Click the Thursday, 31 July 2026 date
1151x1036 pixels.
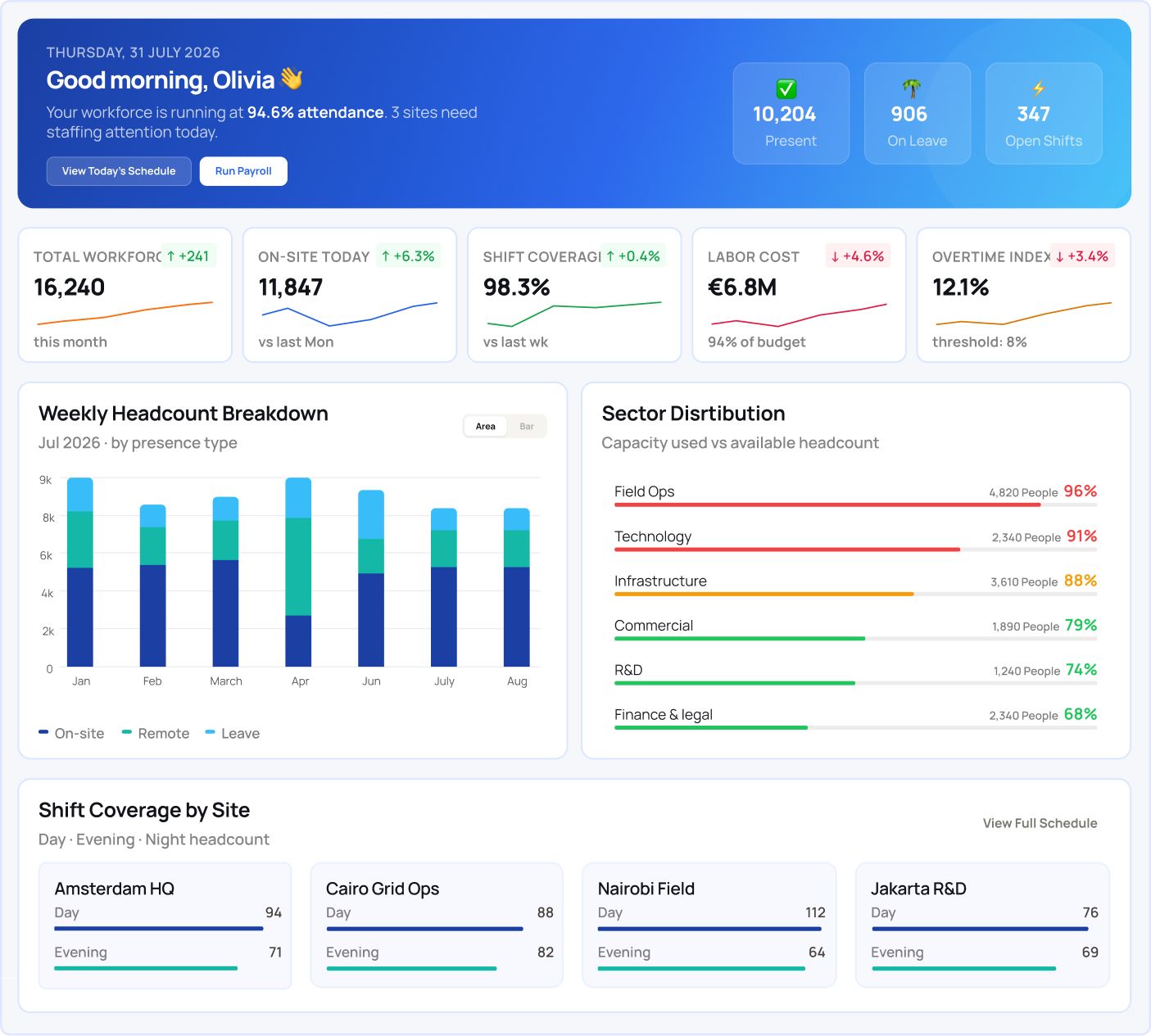pyautogui.click(x=133, y=52)
